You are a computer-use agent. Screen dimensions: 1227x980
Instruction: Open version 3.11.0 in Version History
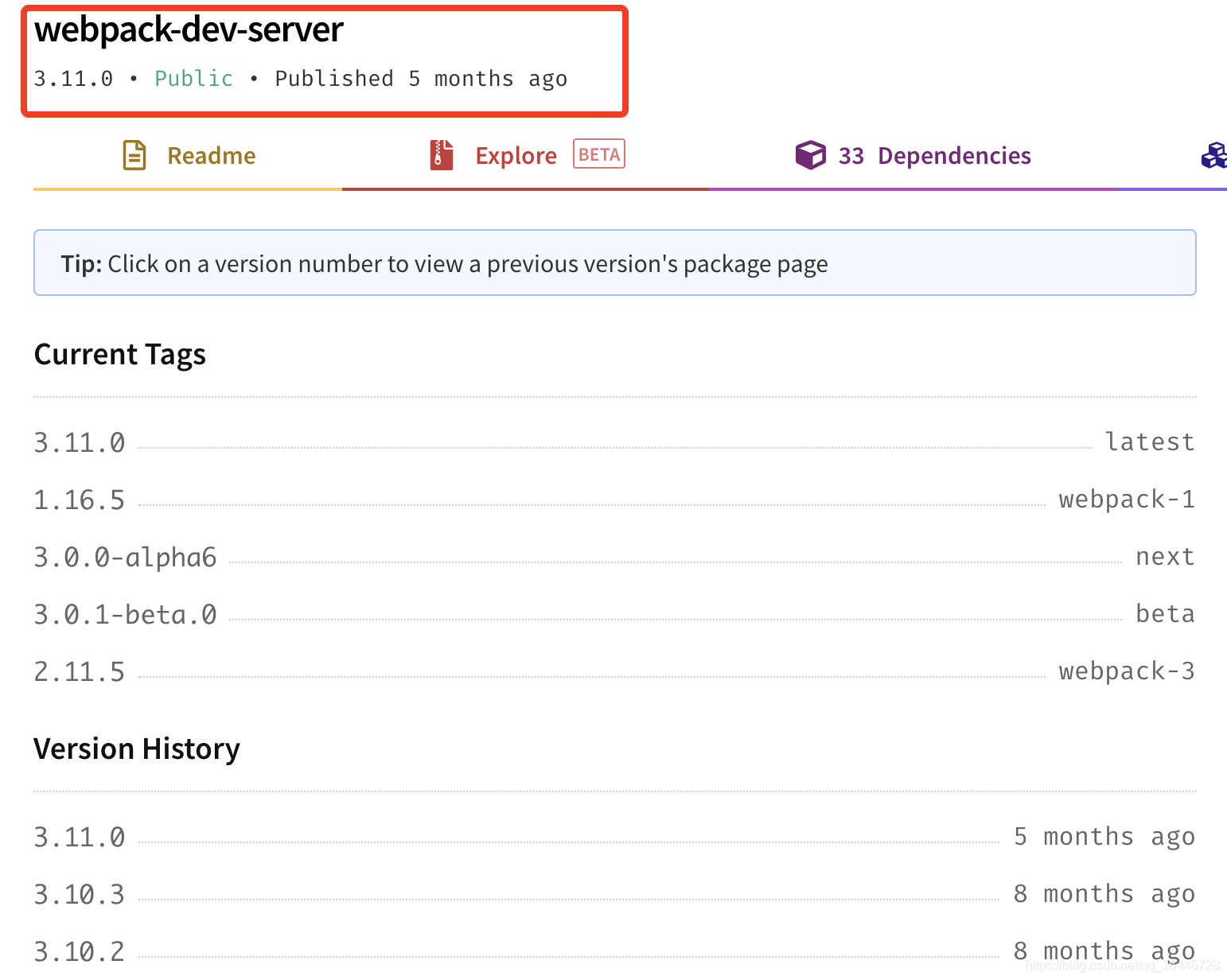[80, 837]
